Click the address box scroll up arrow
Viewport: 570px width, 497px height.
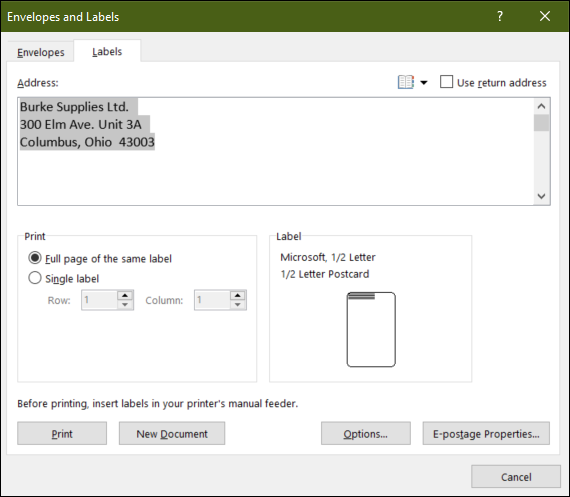tap(541, 106)
